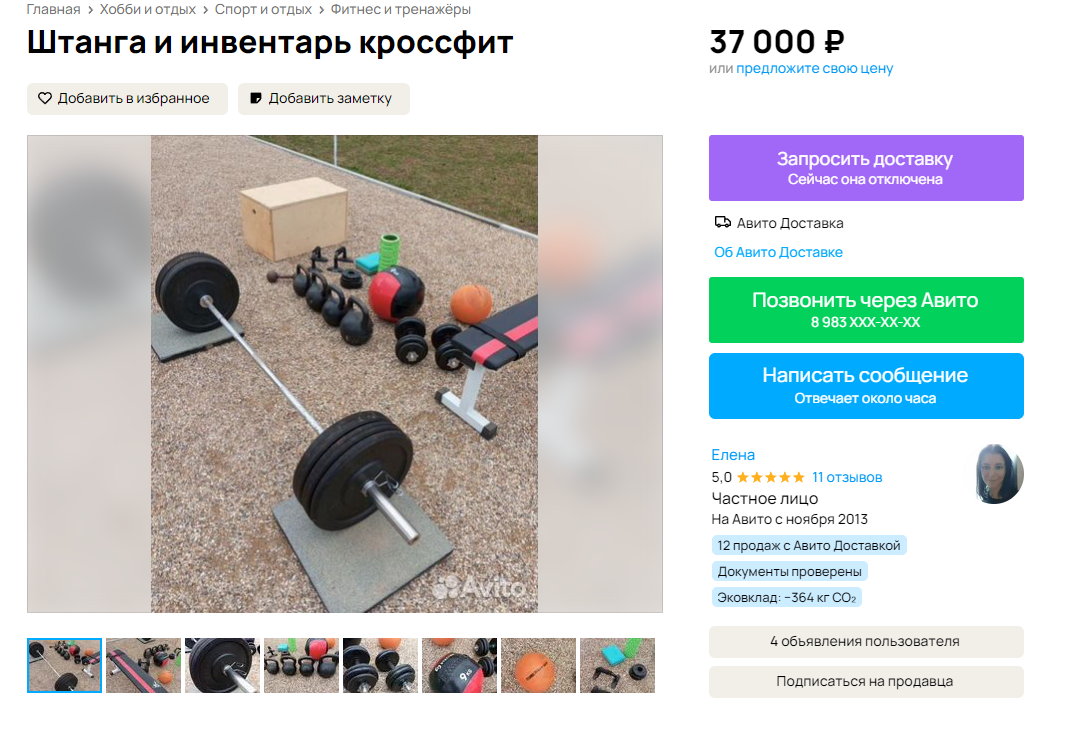View the orange ball thumbnail

coord(538,665)
